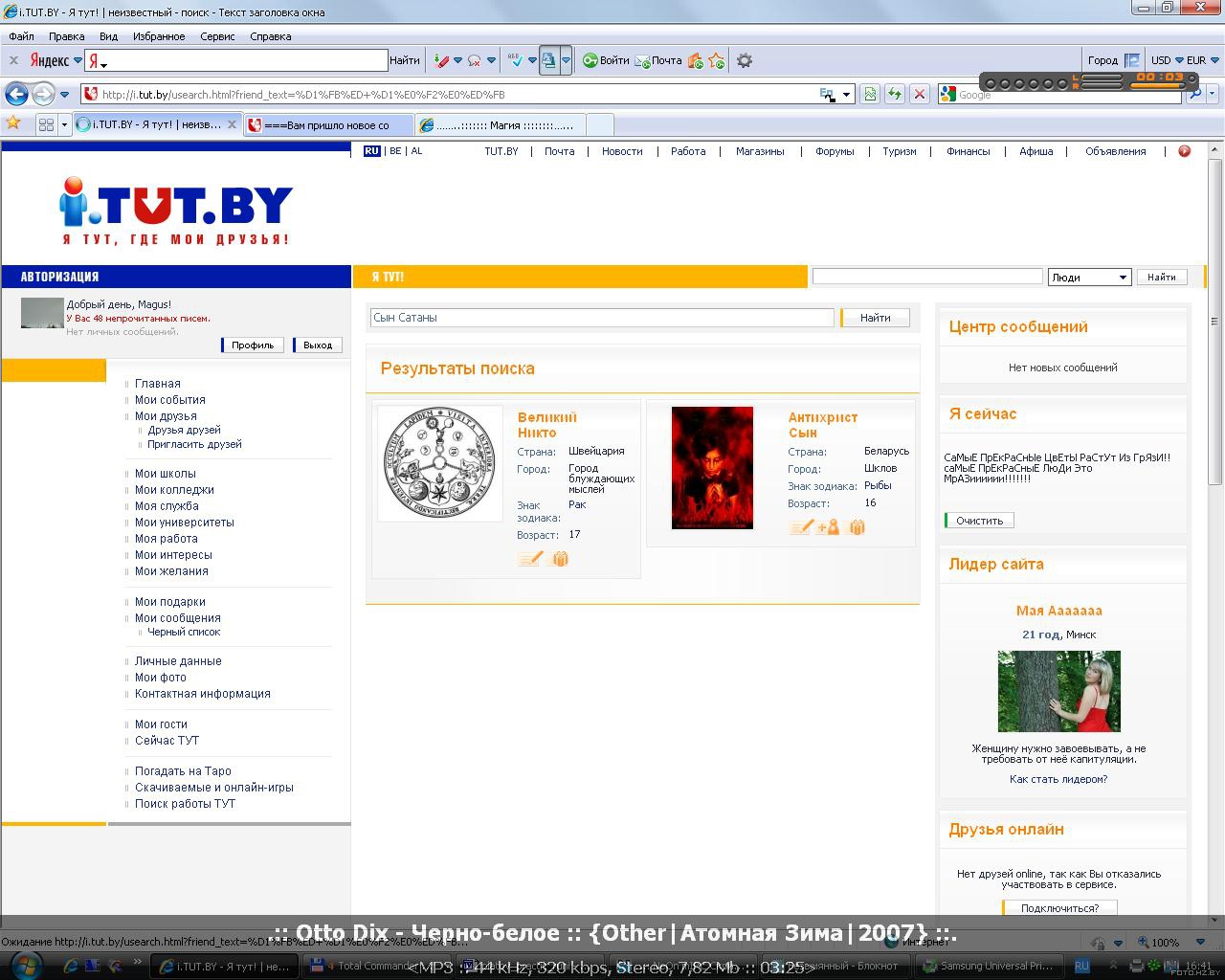
Task: Open the translate options dropdown arrow
Action: [566, 60]
